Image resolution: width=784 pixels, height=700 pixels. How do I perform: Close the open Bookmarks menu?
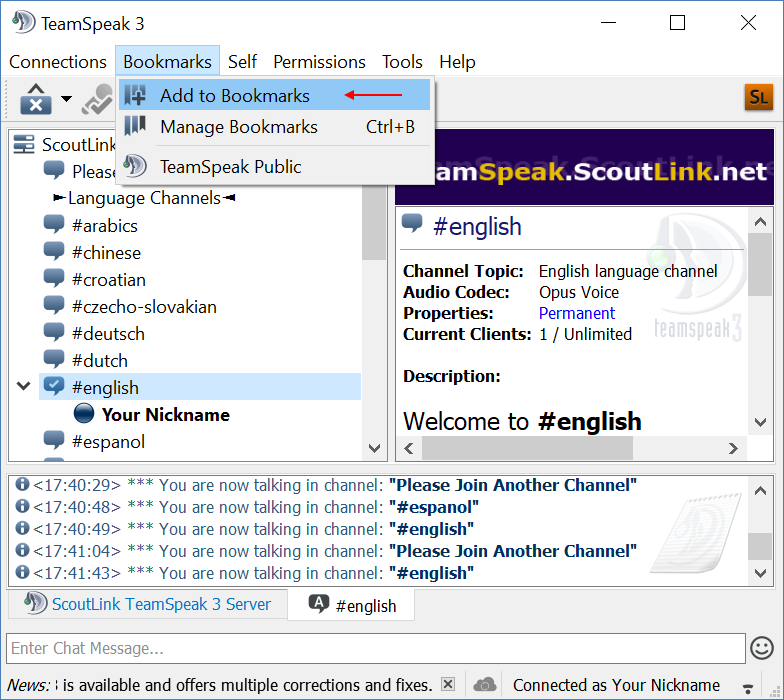[168, 62]
